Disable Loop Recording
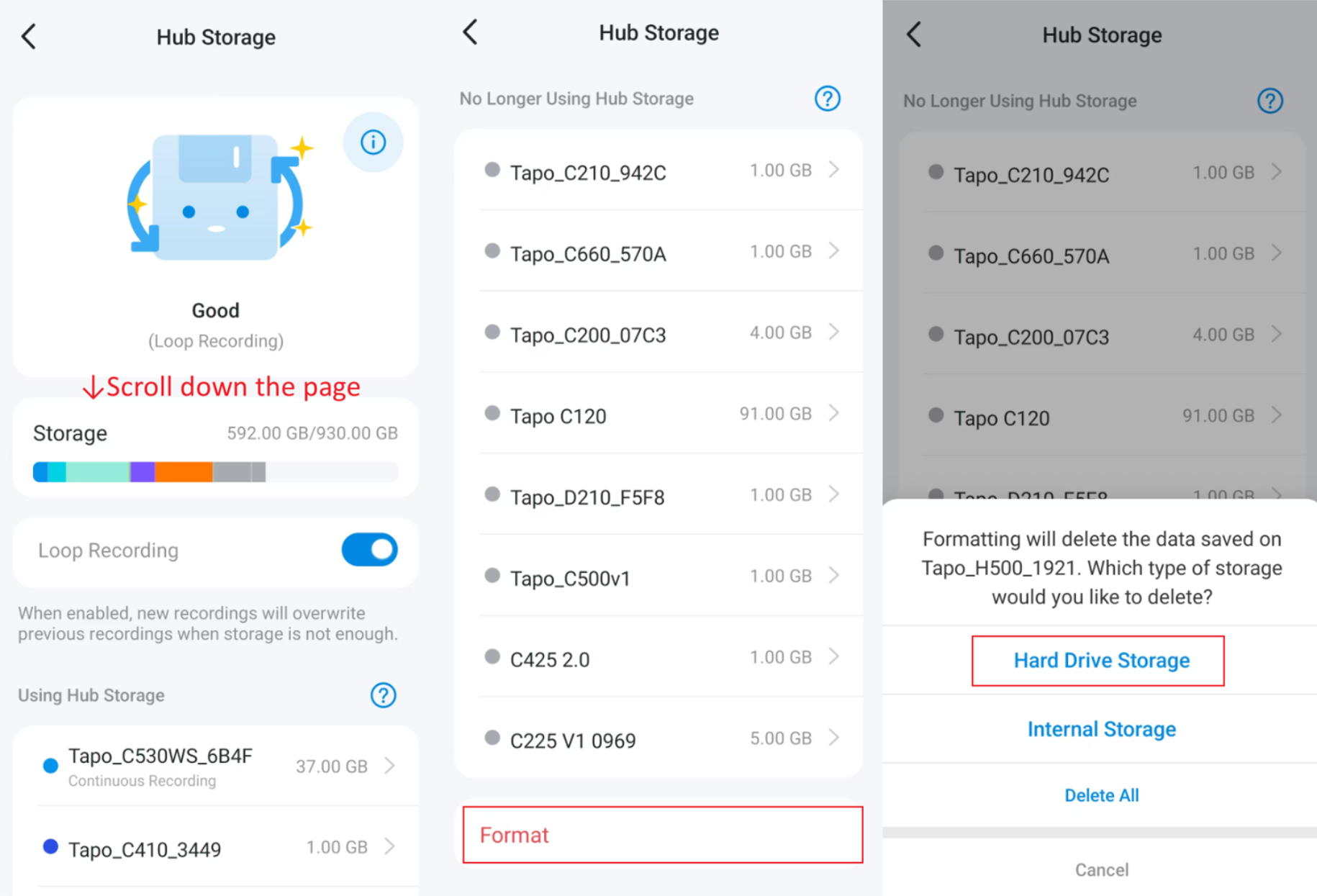Viewport: 1317px width, 896px height. click(x=368, y=550)
